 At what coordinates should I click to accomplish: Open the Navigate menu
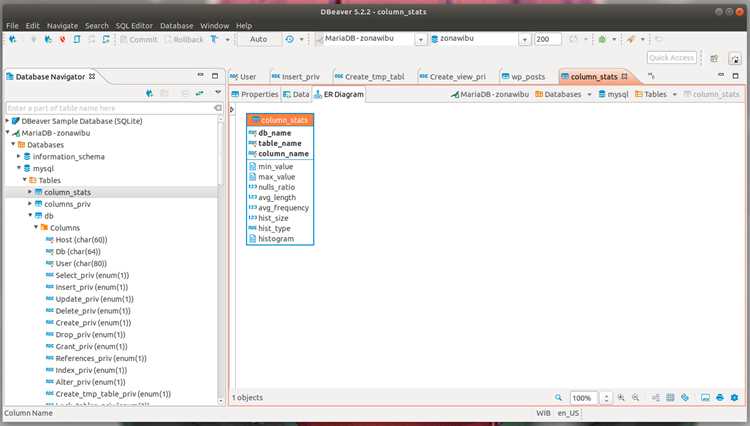click(x=62, y=26)
